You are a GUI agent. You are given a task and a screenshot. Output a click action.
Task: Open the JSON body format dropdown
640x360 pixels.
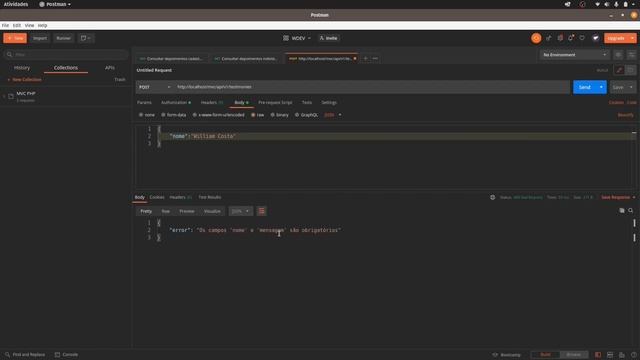click(x=333, y=115)
